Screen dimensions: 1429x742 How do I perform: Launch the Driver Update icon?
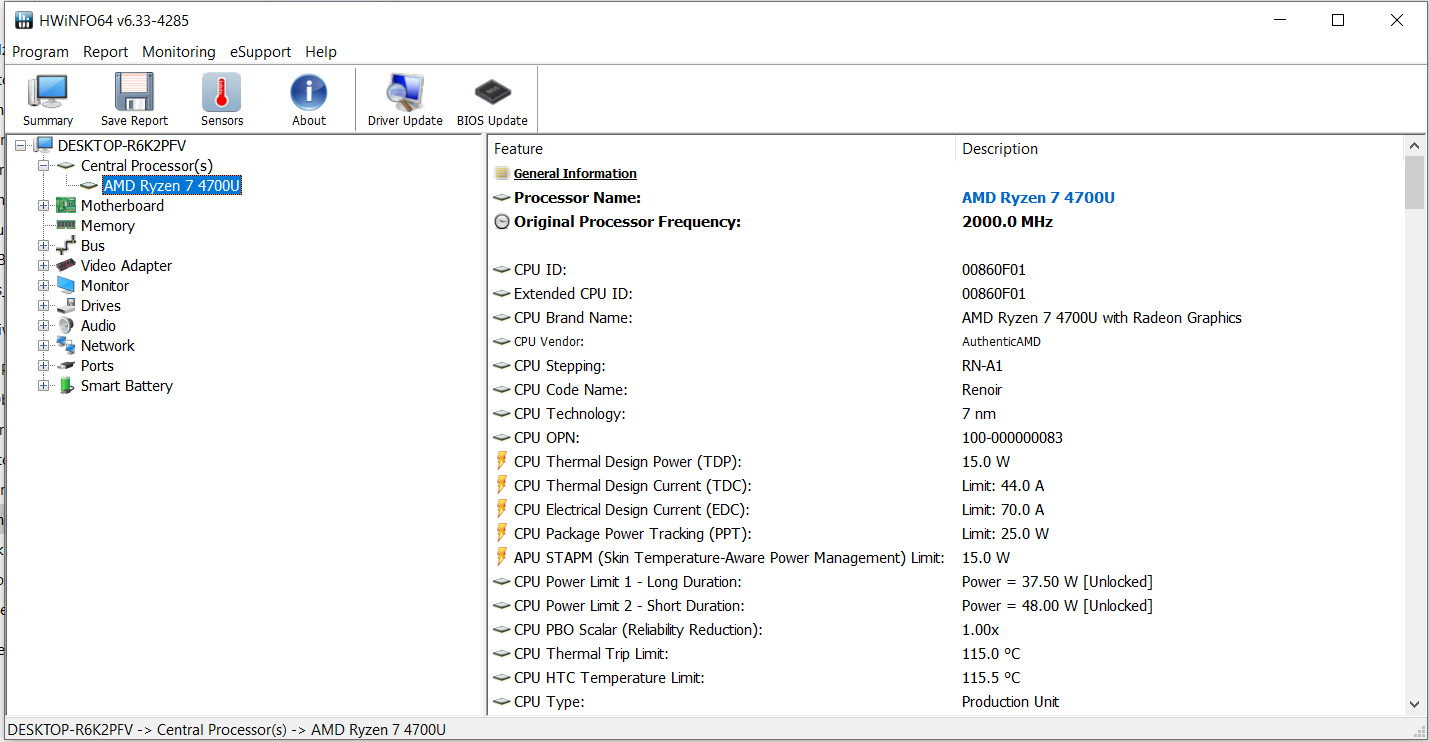pos(405,93)
